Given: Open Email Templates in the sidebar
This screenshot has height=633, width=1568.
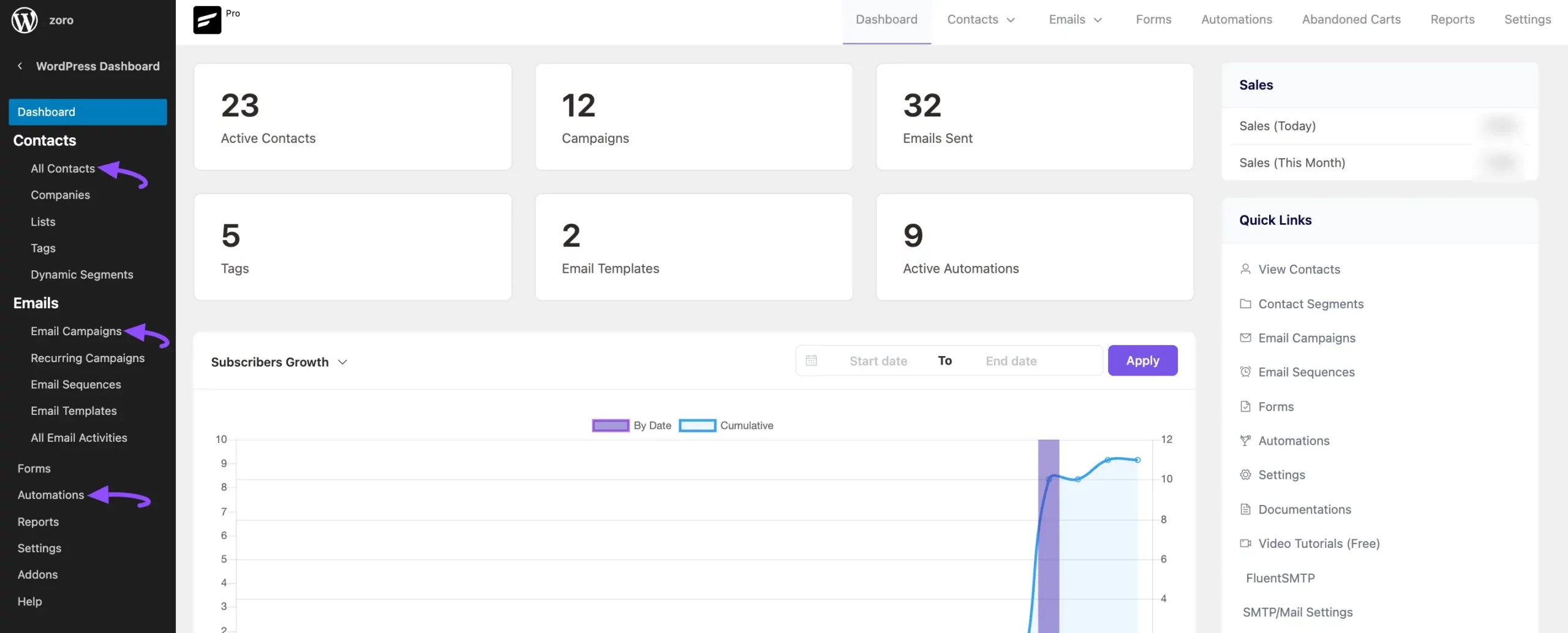Looking at the screenshot, I should pos(73,411).
